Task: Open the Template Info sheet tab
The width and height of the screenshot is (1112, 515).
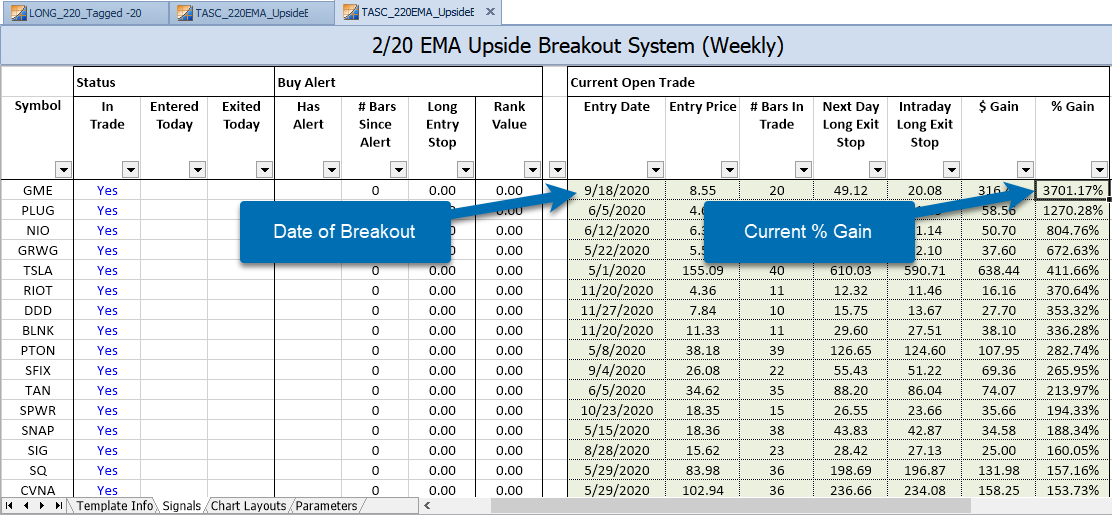Action: [114, 506]
